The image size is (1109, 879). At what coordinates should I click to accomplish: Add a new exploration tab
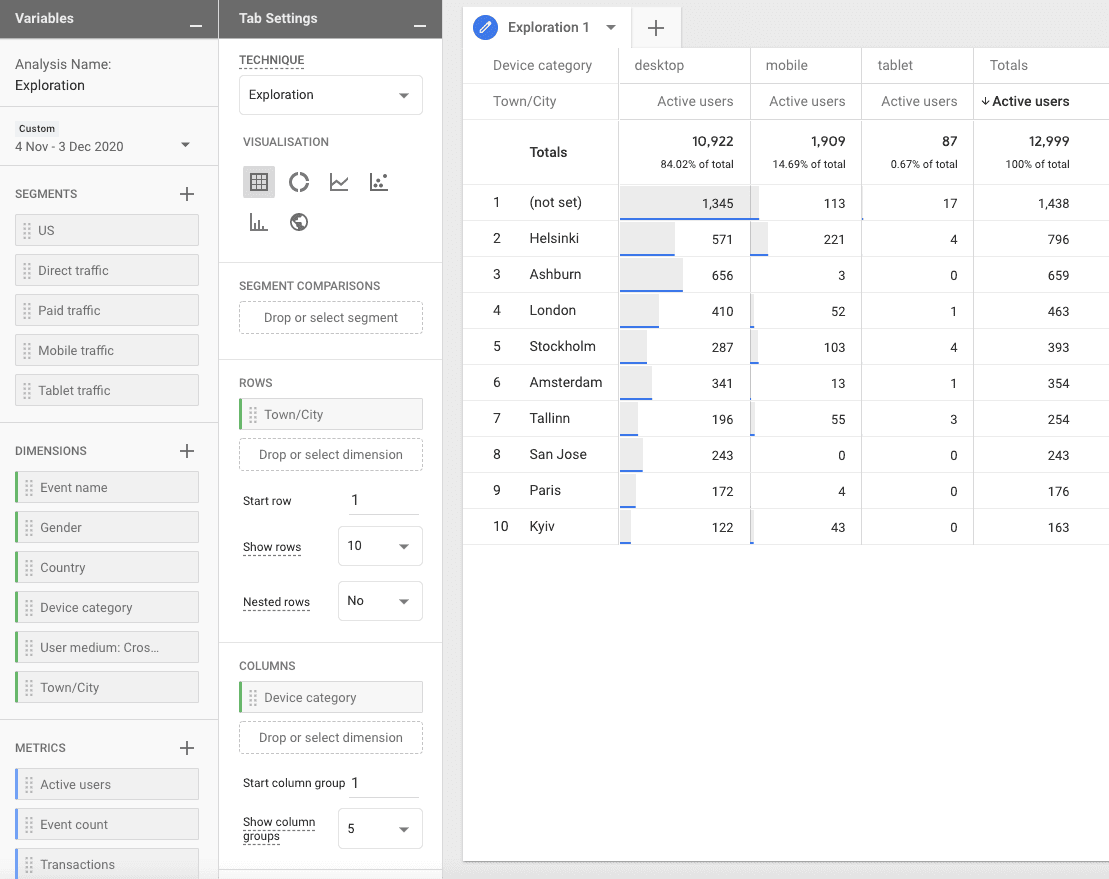[x=656, y=28]
